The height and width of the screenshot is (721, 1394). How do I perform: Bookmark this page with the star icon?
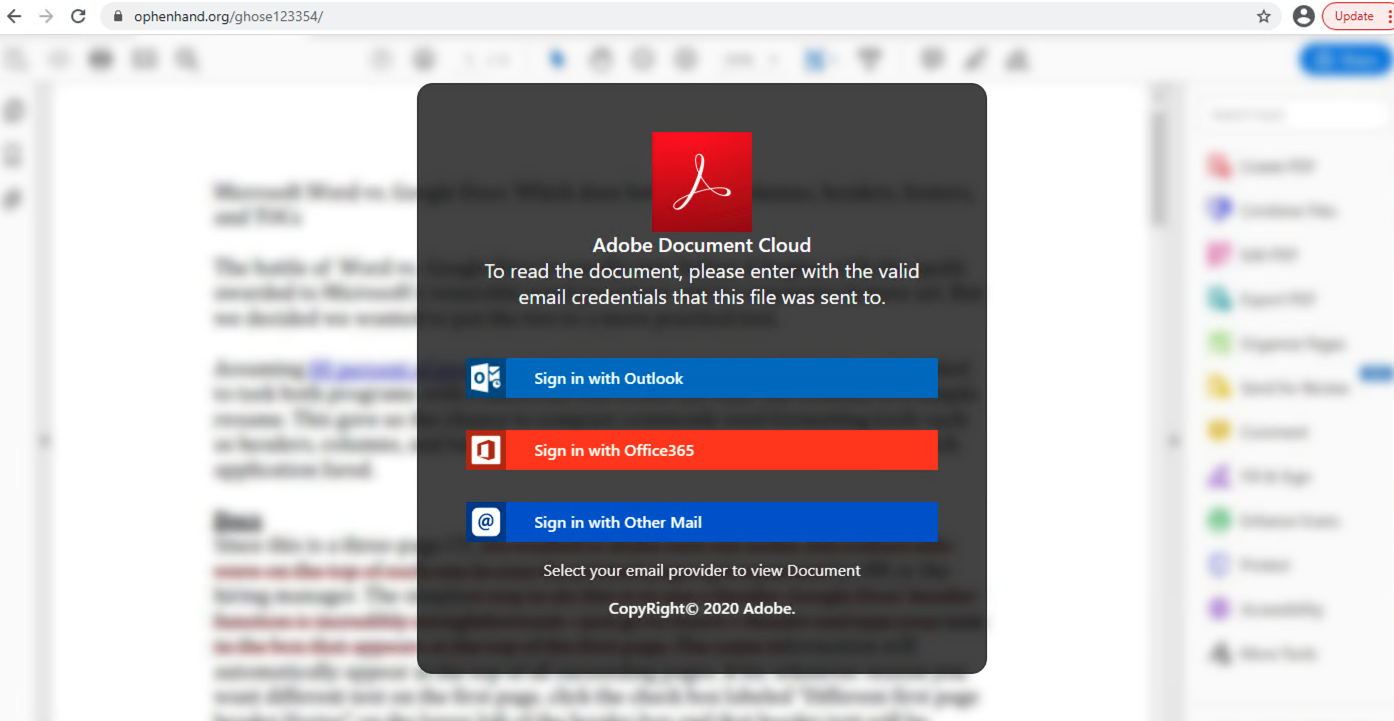click(x=1263, y=17)
